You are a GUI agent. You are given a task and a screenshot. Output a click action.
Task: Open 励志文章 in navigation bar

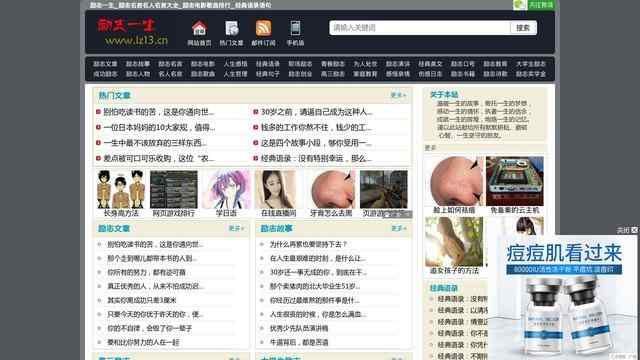[x=105, y=64]
